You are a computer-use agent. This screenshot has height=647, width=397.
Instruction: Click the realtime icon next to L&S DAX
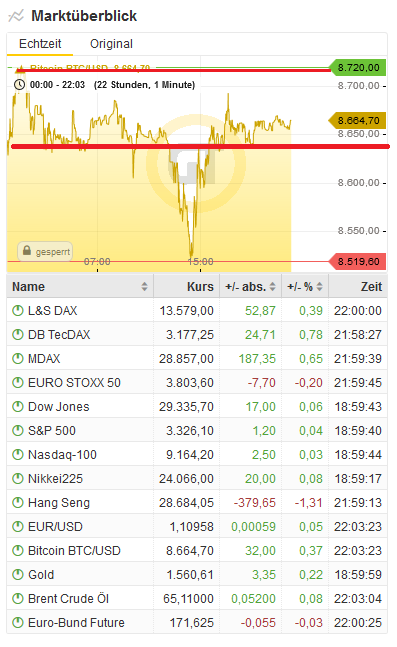click(18, 310)
